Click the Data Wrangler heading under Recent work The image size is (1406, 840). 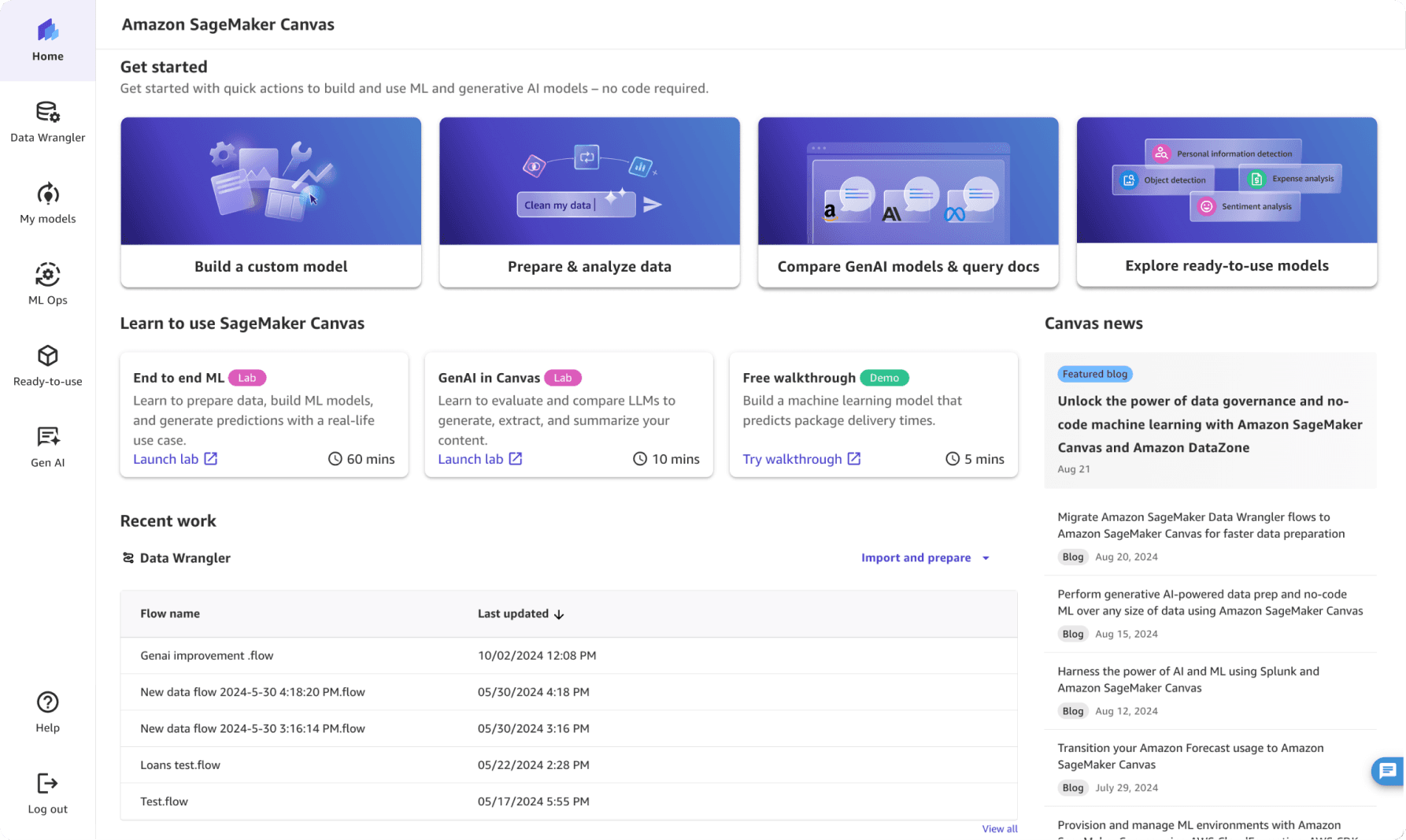pos(185,558)
